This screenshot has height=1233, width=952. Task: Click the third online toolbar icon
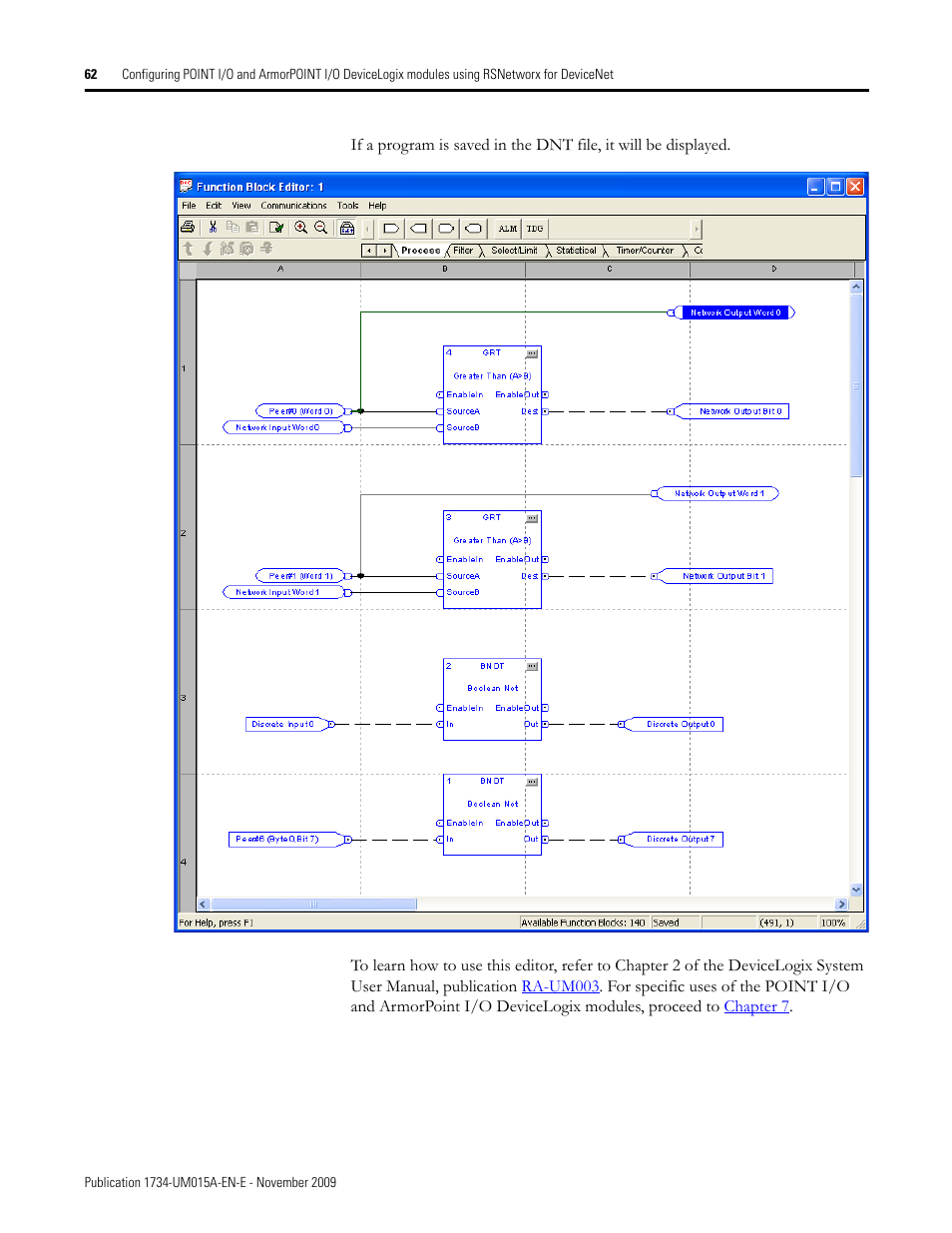coord(227,249)
